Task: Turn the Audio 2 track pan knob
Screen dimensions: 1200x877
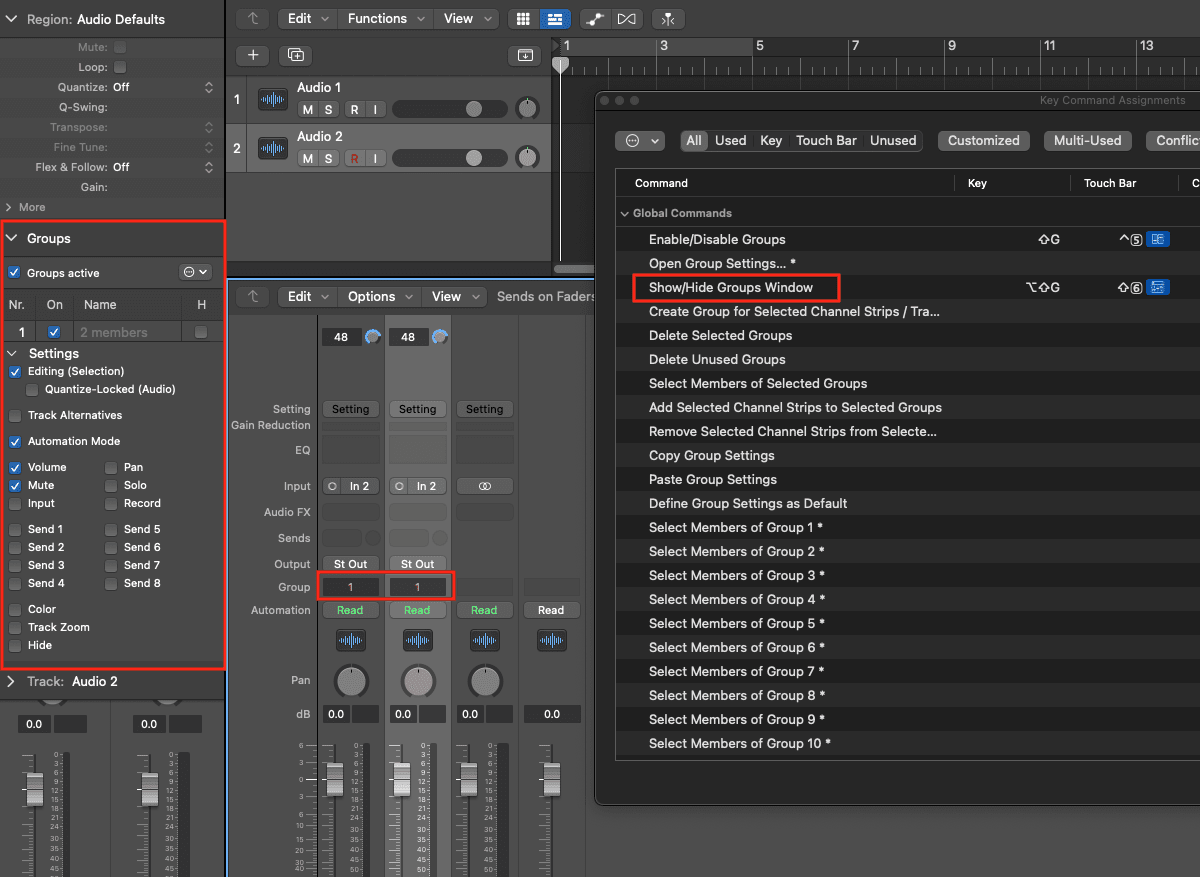Action: (x=527, y=157)
